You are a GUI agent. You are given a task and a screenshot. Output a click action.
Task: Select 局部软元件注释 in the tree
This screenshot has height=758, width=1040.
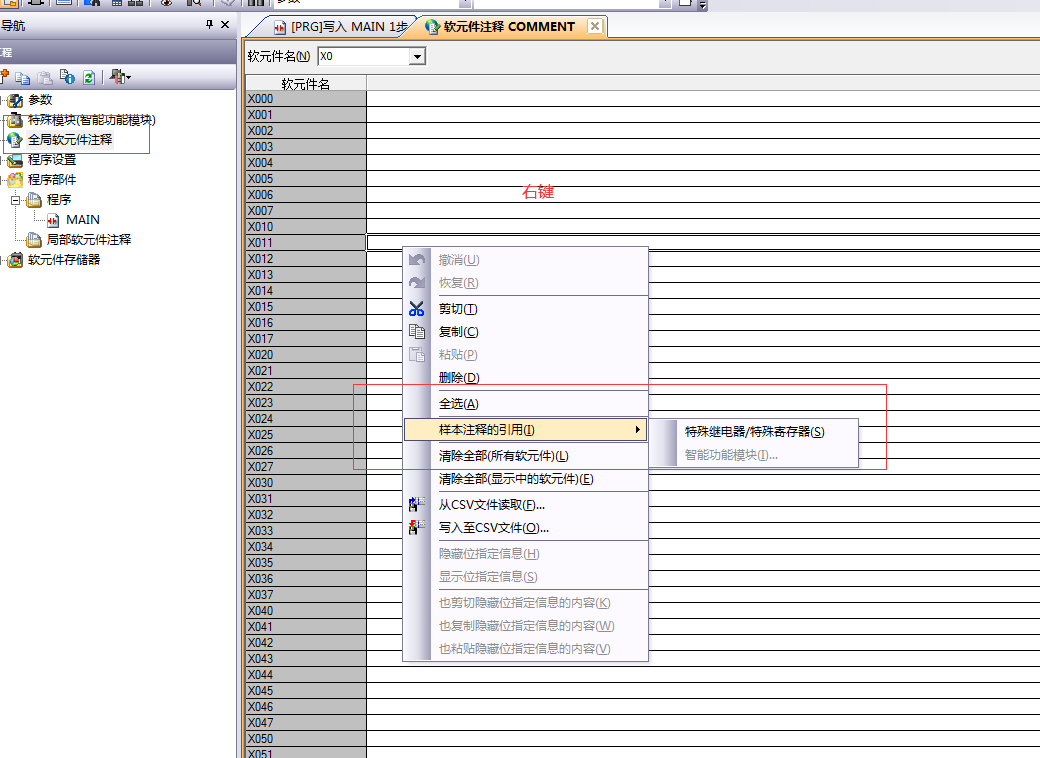(x=88, y=240)
